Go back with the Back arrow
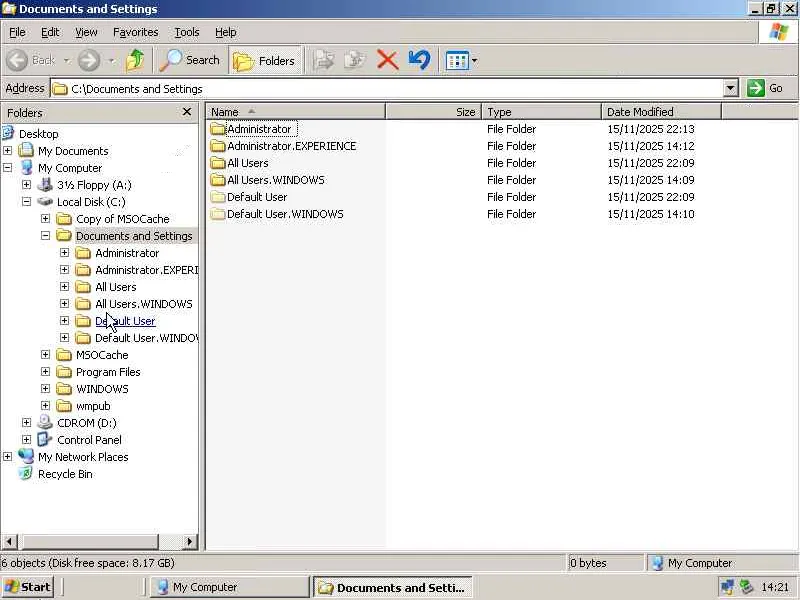The width and height of the screenshot is (800, 600). pos(30,61)
